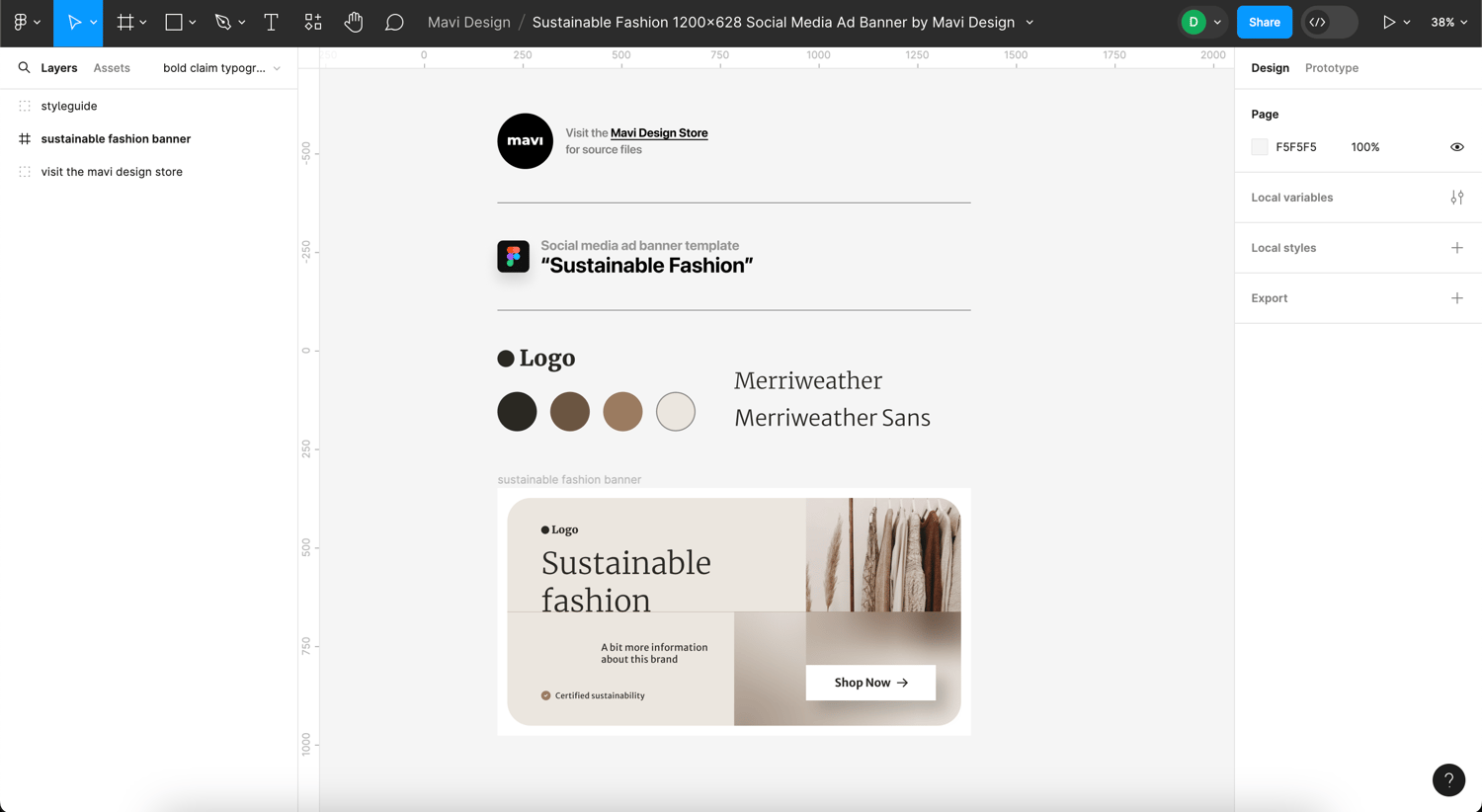
Task: Expand Move tools dropdown arrow
Action: (x=94, y=22)
